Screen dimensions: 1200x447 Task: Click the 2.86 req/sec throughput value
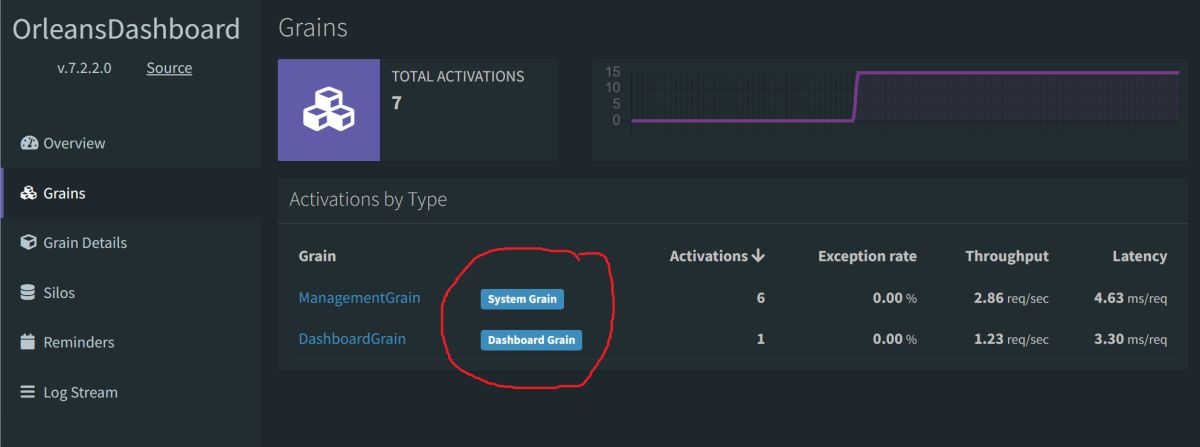tap(1010, 298)
